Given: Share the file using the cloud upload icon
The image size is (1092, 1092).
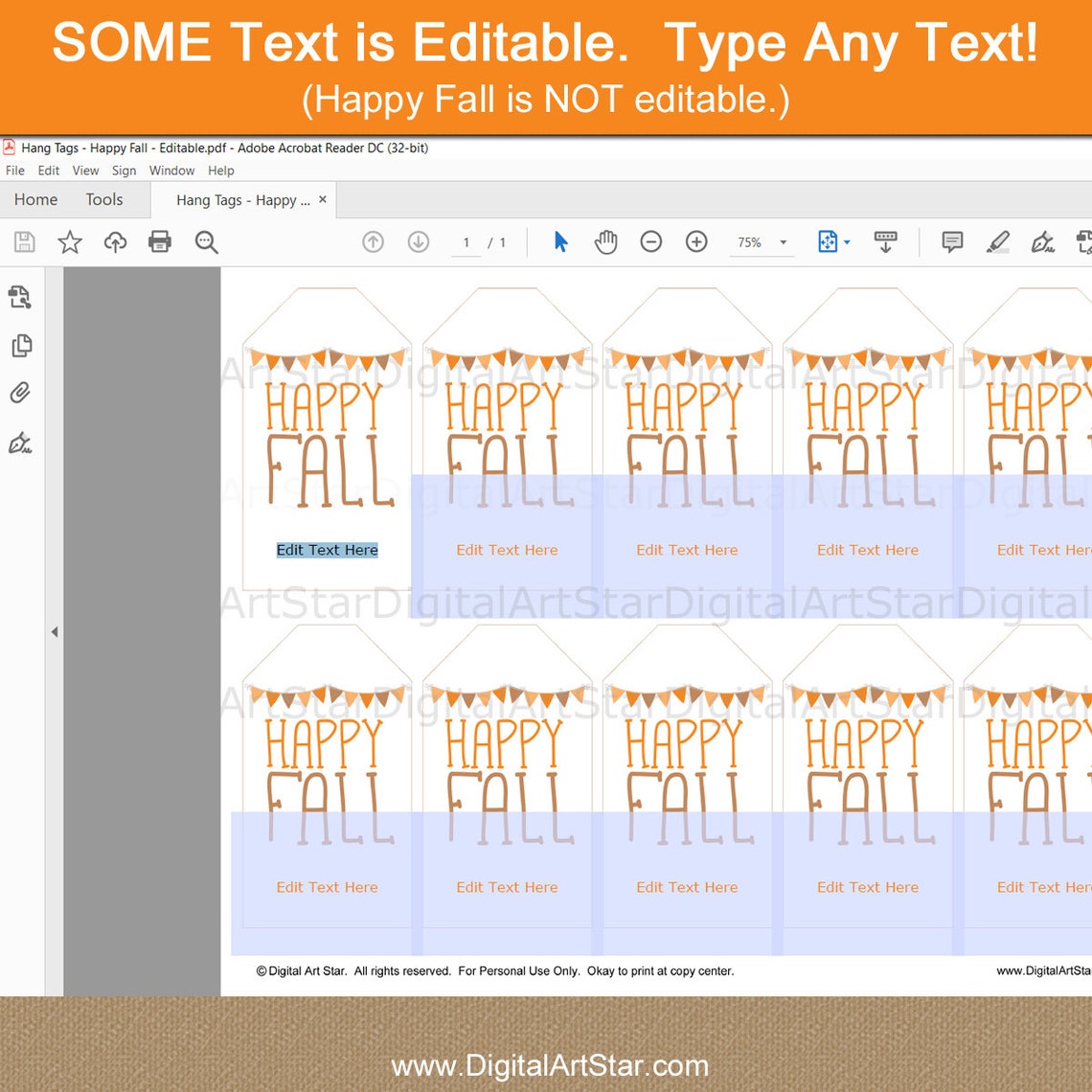Looking at the screenshot, I should (114, 241).
